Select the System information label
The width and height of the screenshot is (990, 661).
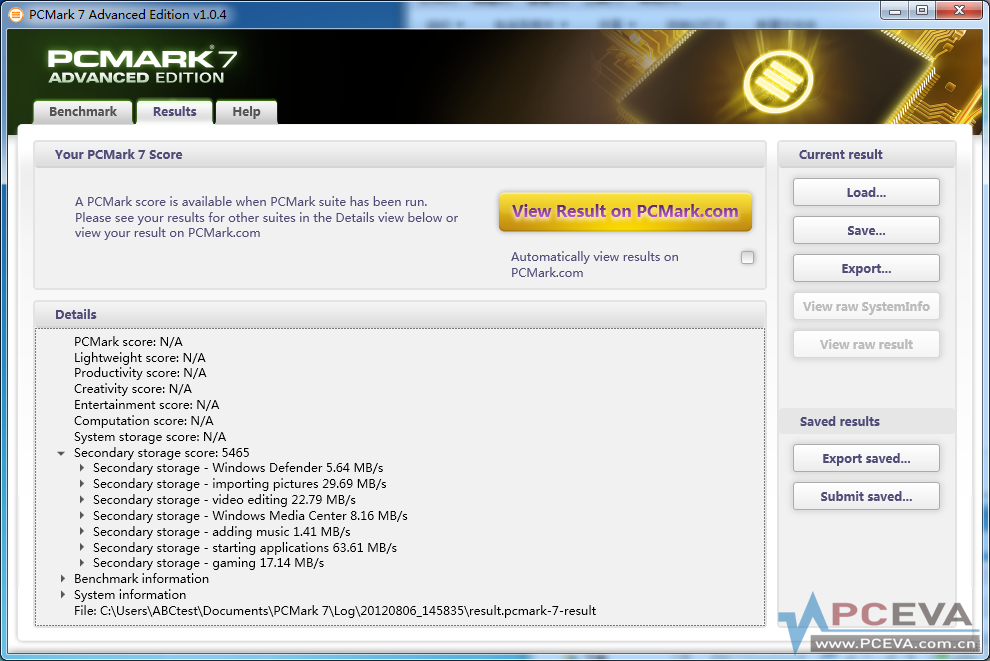(130, 594)
